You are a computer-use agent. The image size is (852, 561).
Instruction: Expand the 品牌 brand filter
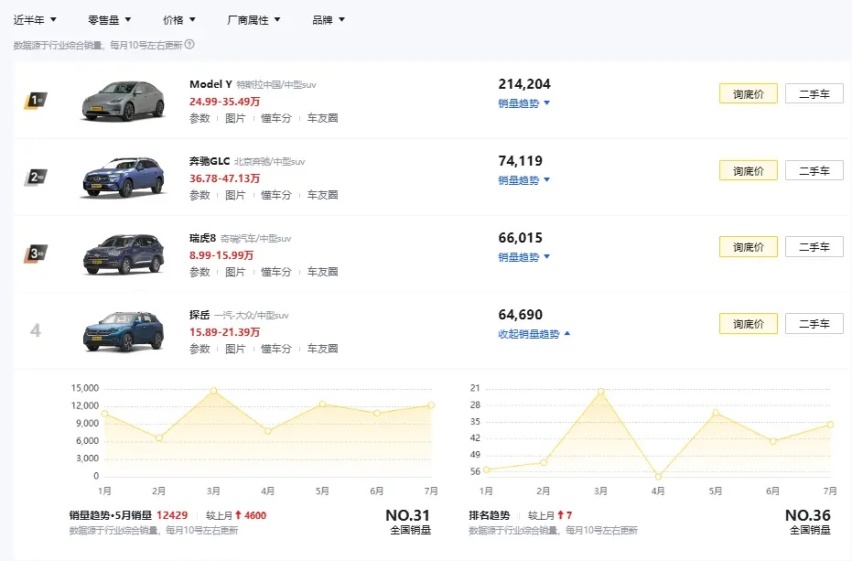click(x=328, y=20)
